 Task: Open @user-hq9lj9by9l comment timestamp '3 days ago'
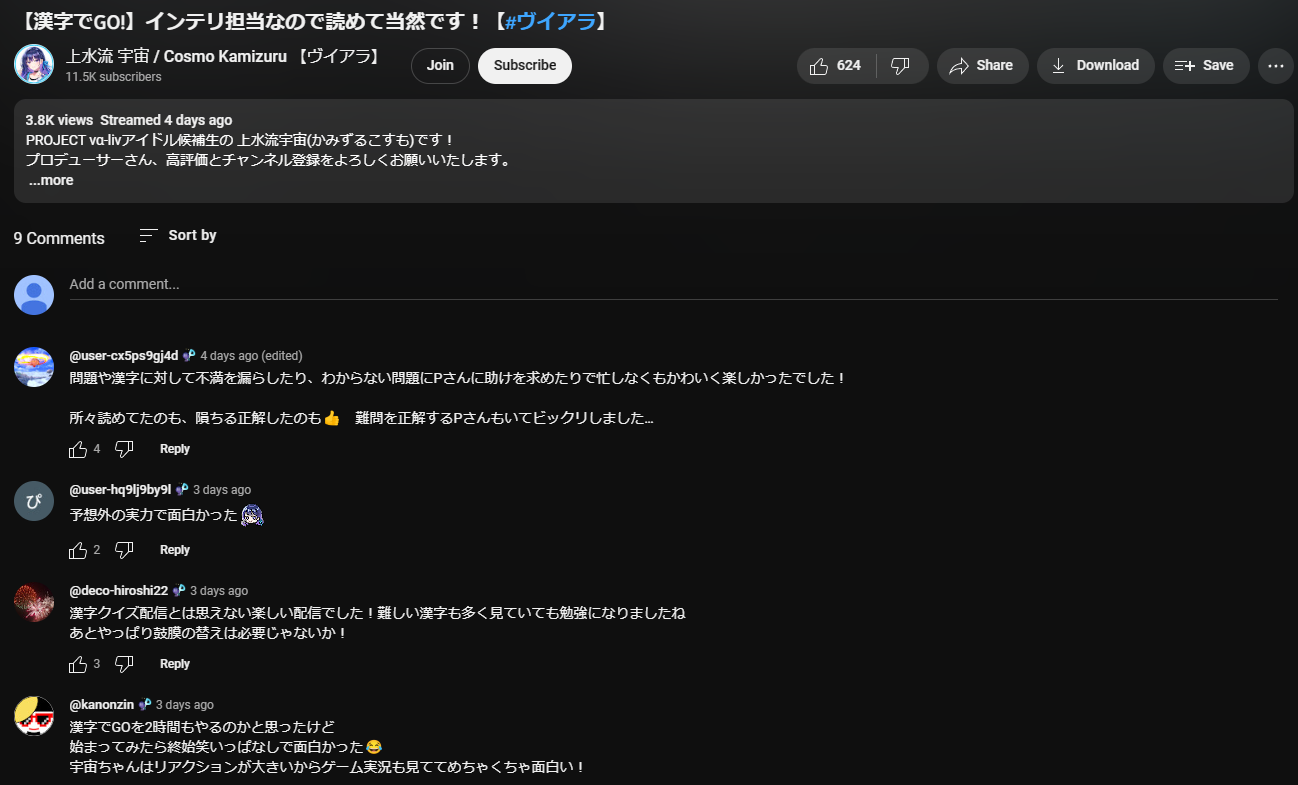pos(222,490)
